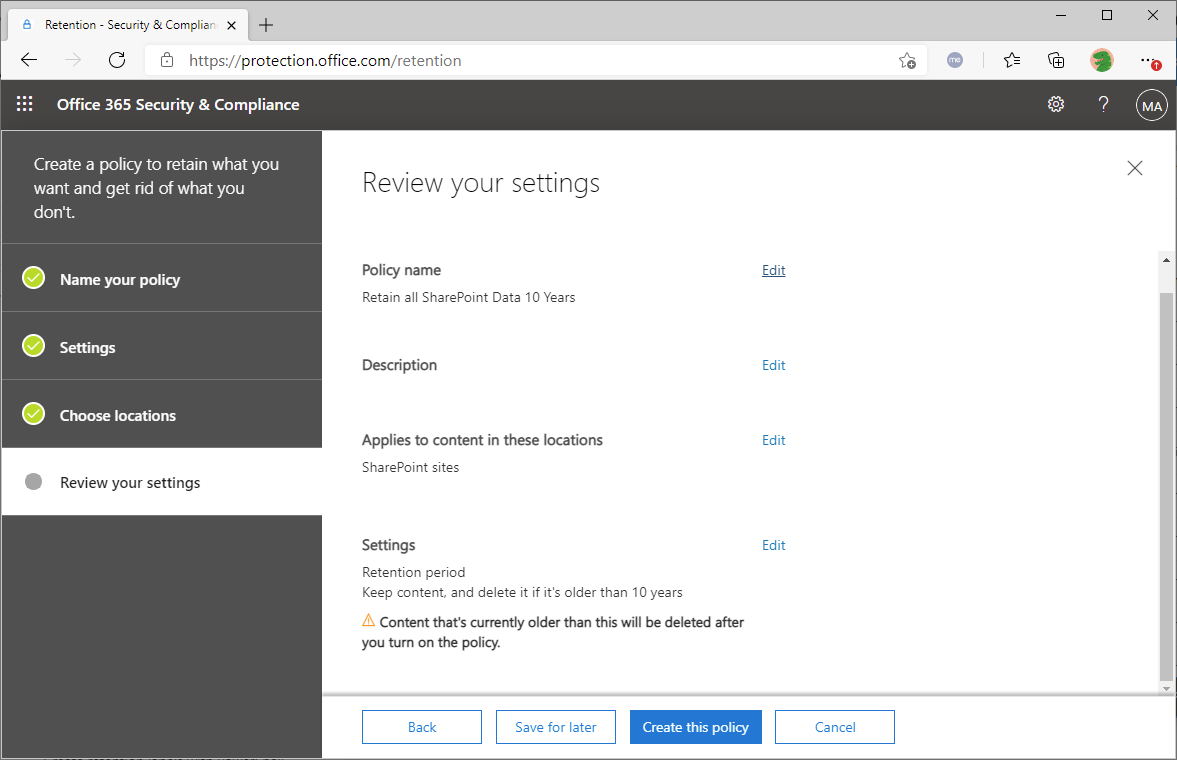Open the browser Favorites list
This screenshot has width=1177, height=760.
coord(1011,60)
